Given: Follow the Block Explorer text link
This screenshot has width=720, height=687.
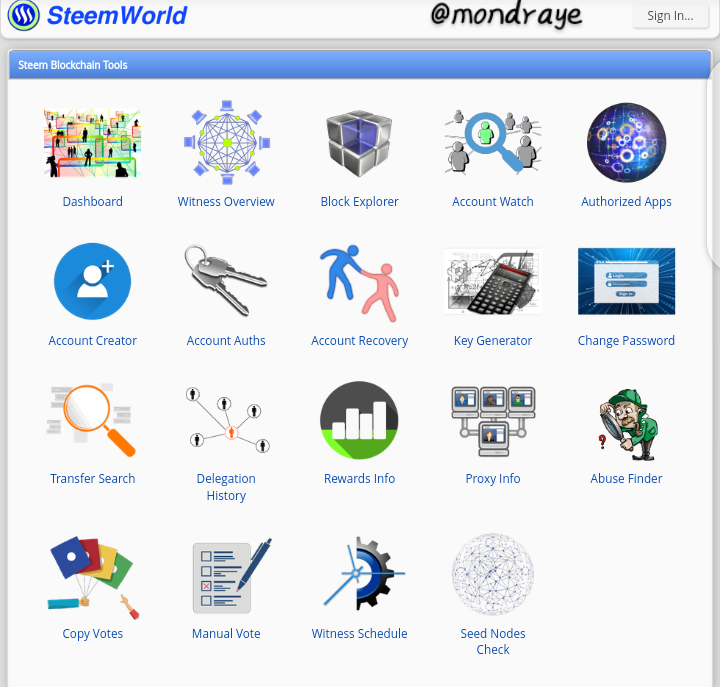Looking at the screenshot, I should click(360, 202).
